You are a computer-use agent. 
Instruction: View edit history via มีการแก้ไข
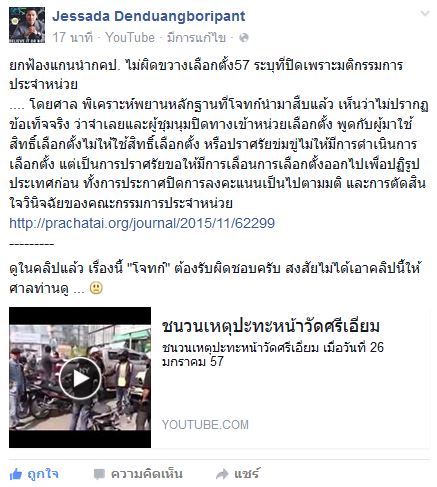[196, 38]
